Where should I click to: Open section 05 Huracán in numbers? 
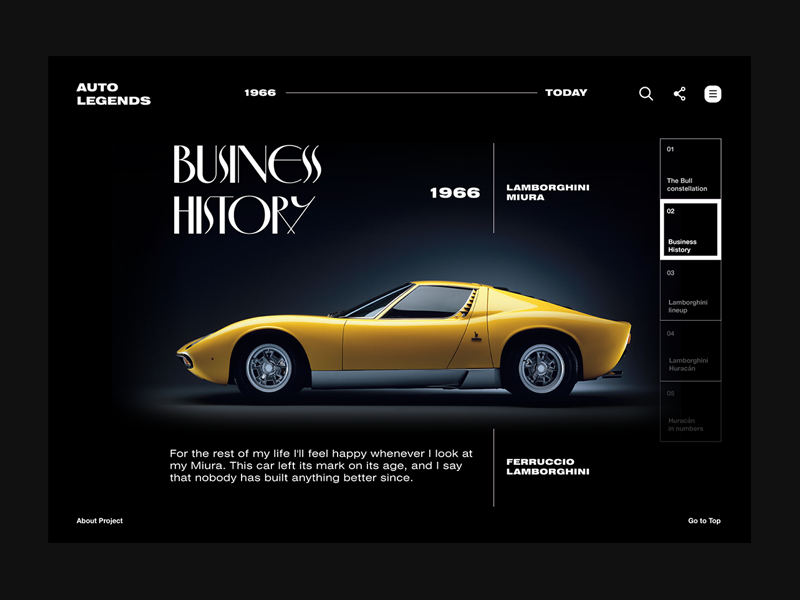tap(690, 411)
